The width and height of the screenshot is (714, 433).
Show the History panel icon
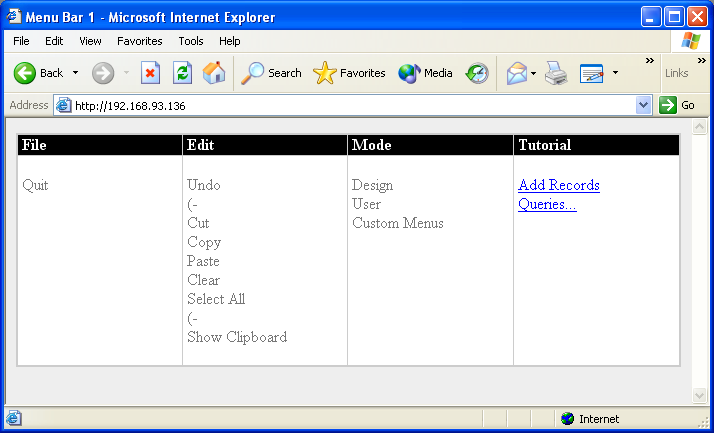[x=478, y=73]
